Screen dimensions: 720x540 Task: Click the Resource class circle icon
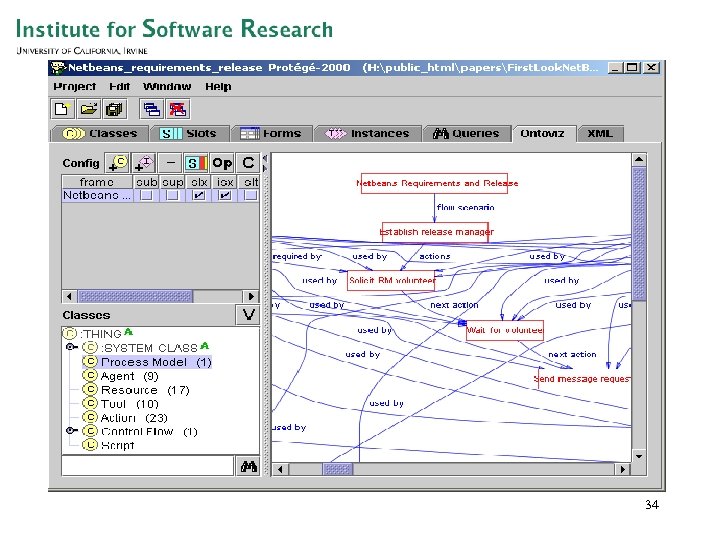tap(90, 389)
